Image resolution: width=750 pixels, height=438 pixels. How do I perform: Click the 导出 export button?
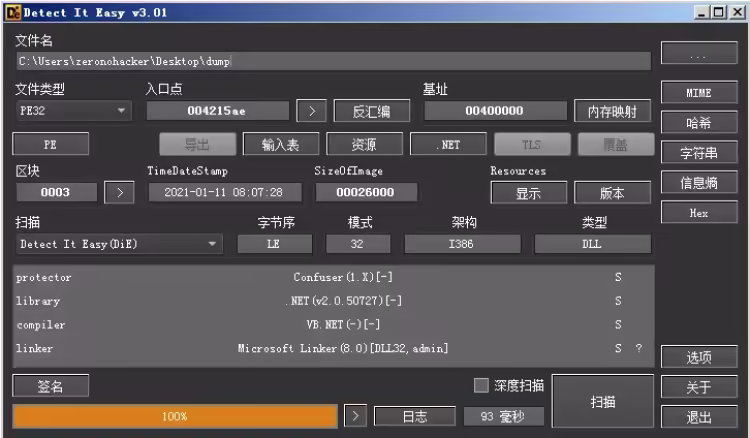coord(197,144)
